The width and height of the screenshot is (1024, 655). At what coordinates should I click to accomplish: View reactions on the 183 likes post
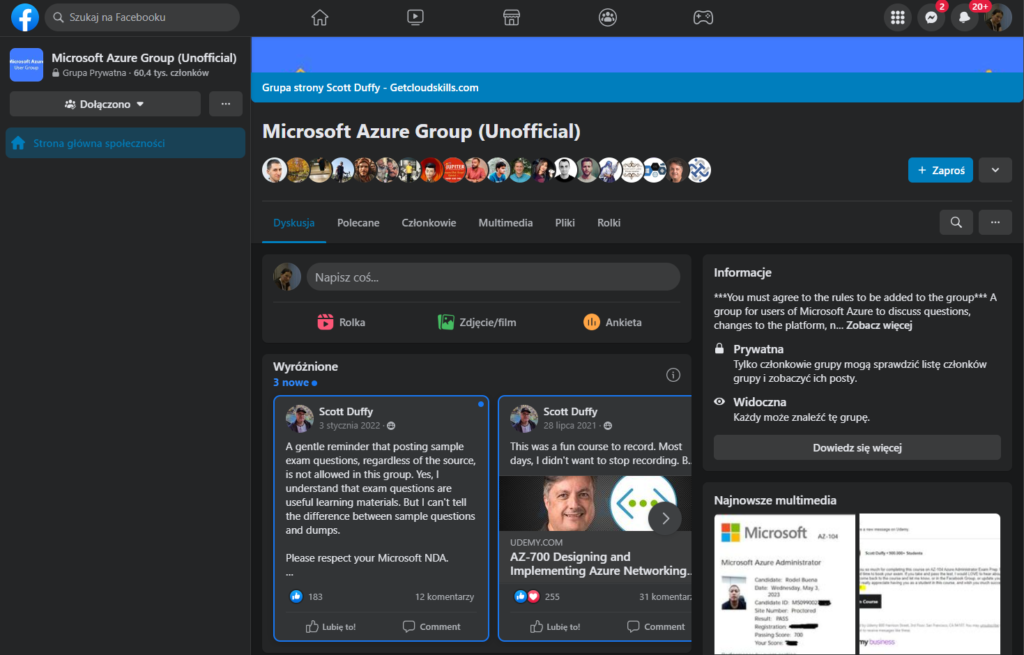coord(306,596)
